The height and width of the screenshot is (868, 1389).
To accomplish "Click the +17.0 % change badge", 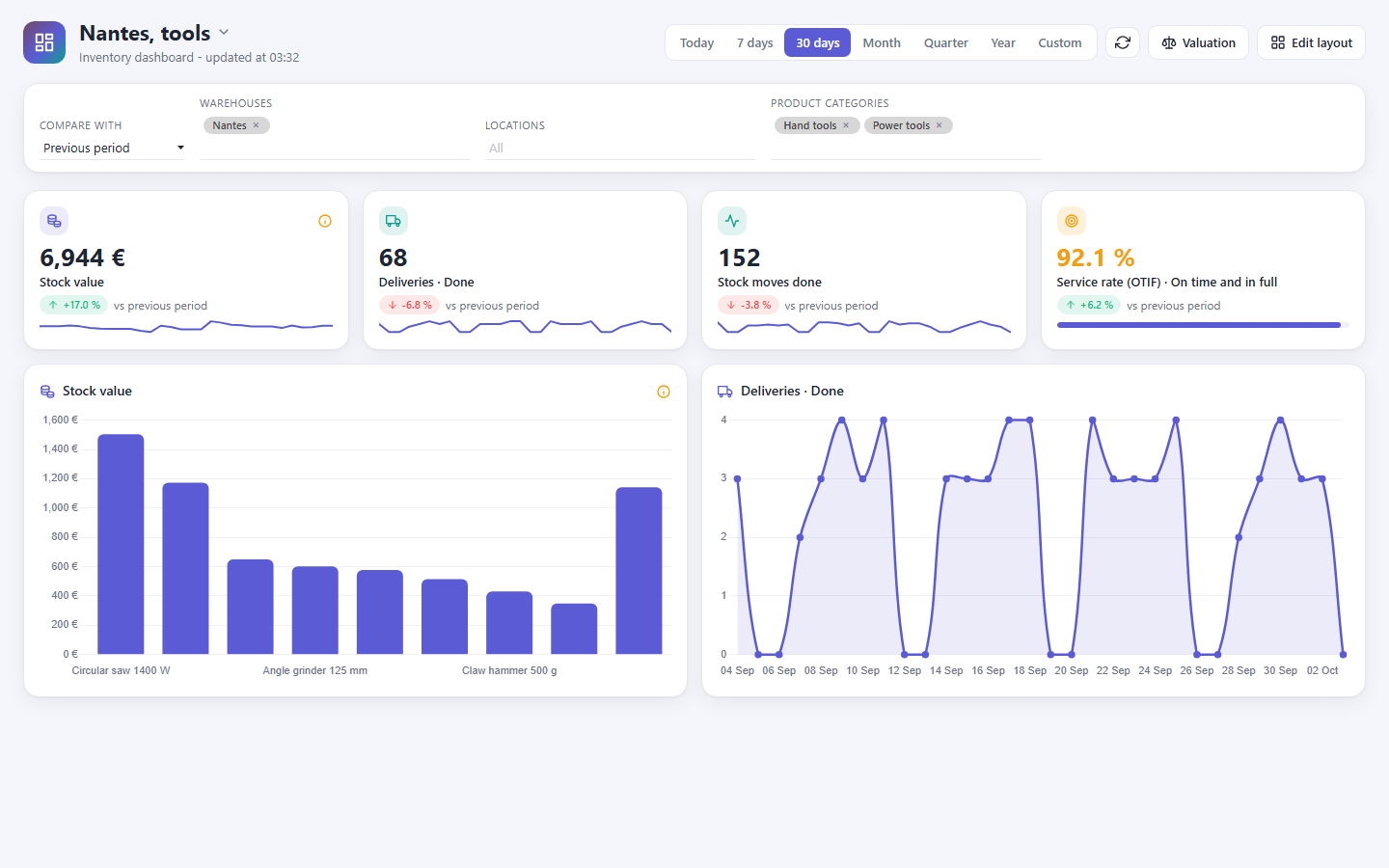I will 73,305.
